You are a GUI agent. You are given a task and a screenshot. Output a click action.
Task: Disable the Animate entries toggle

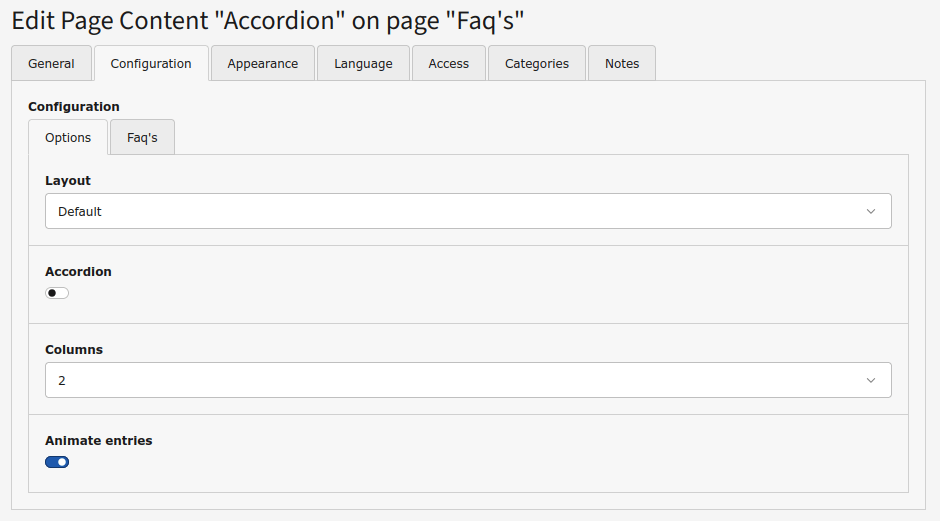click(x=57, y=462)
